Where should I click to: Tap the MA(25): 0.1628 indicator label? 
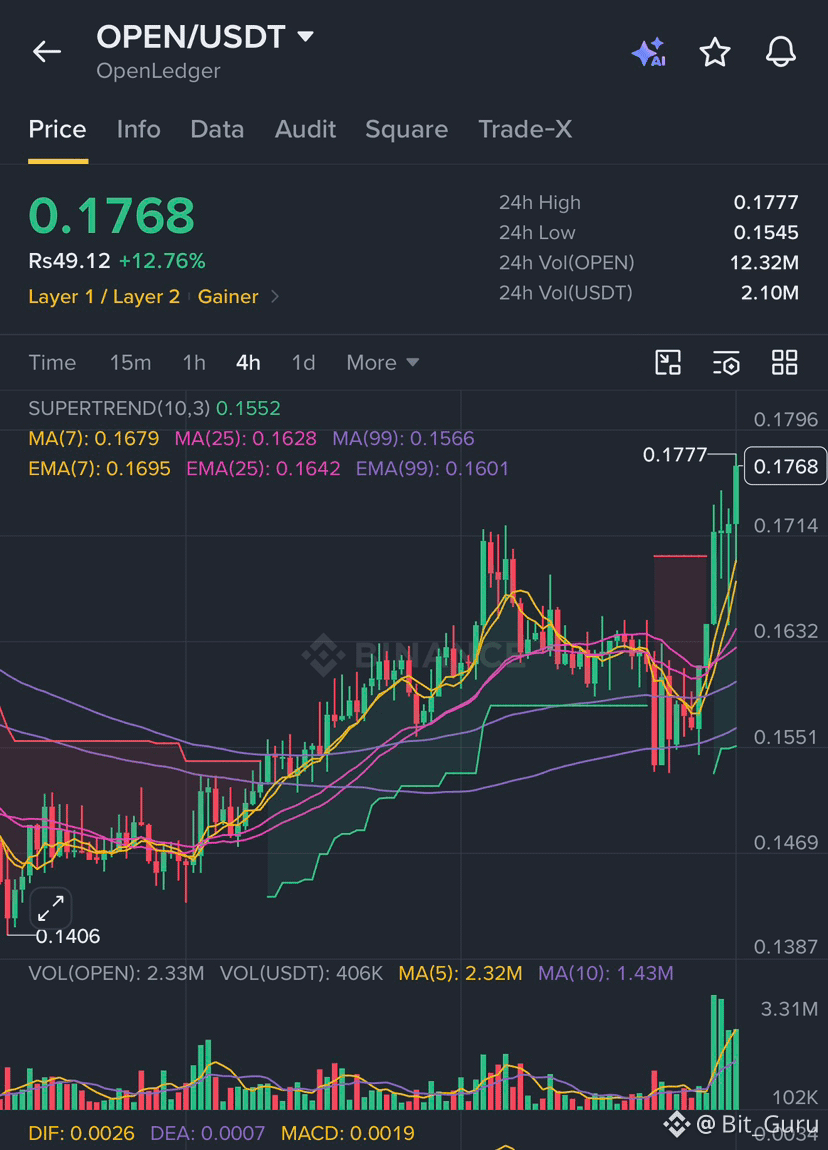coord(246,439)
